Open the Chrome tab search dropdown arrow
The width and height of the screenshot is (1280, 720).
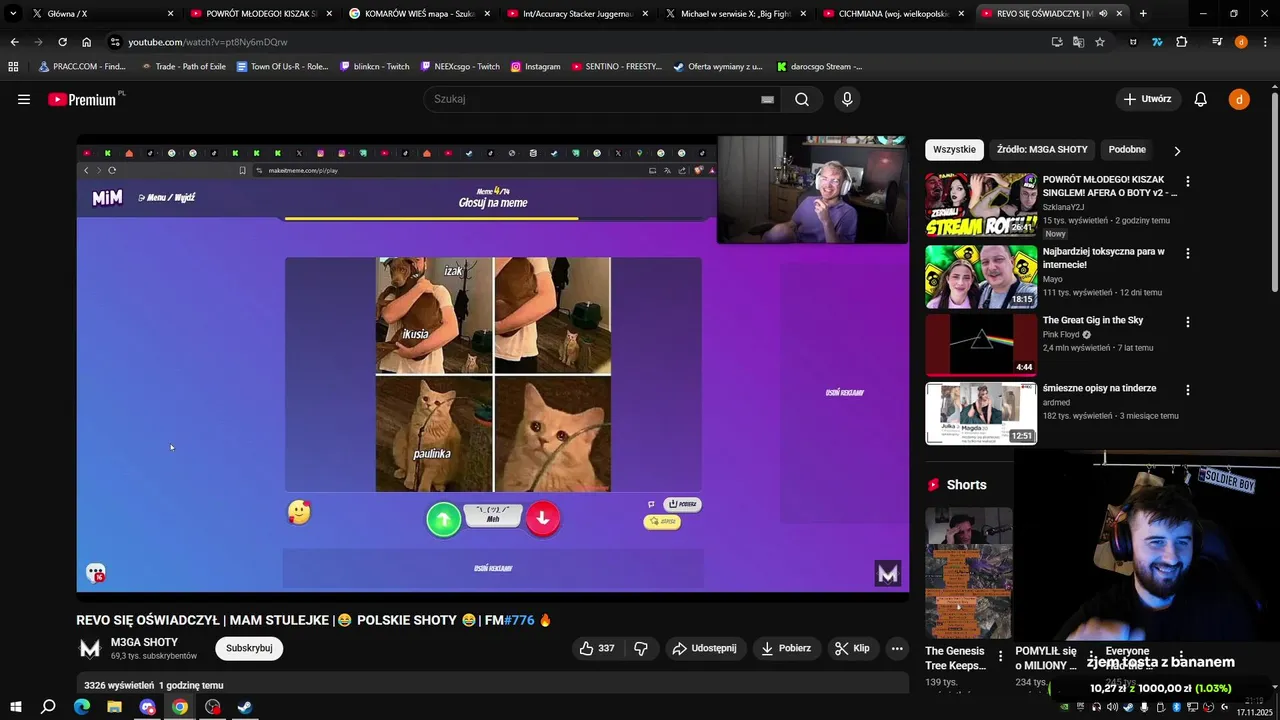[13, 14]
